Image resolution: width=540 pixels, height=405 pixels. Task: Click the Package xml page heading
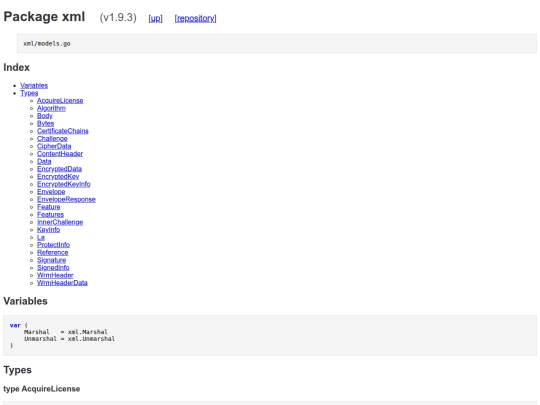coord(44,17)
